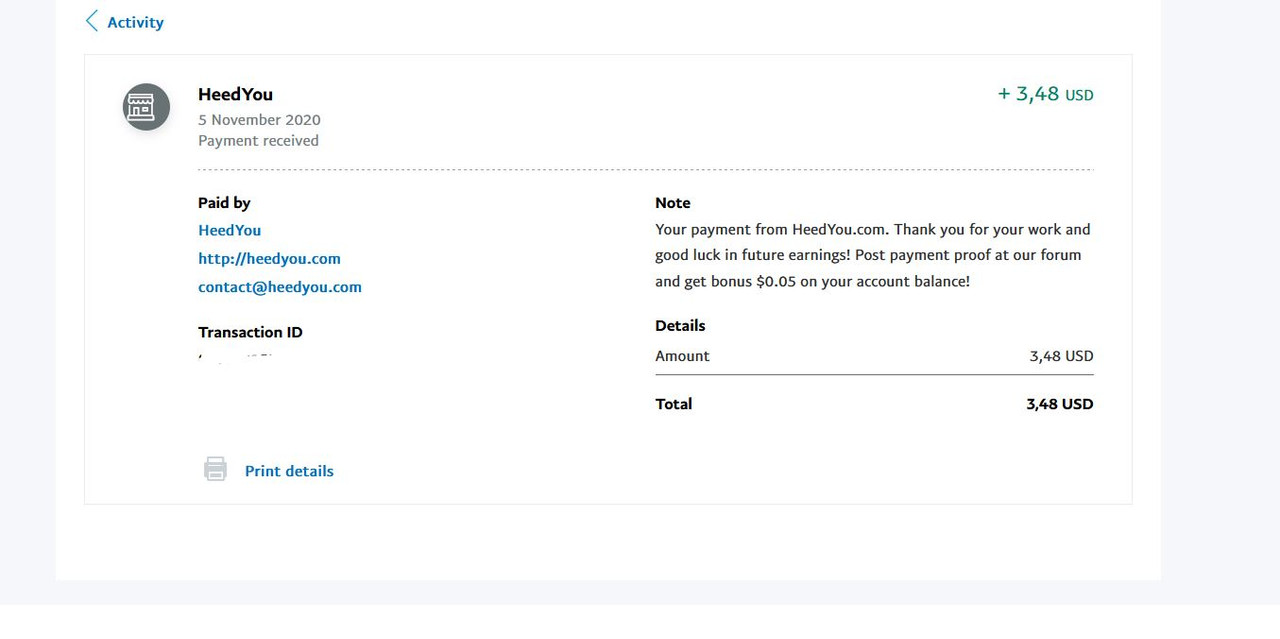Go back using the Activity chevron arrow
The image size is (1280, 639).
(92, 21)
